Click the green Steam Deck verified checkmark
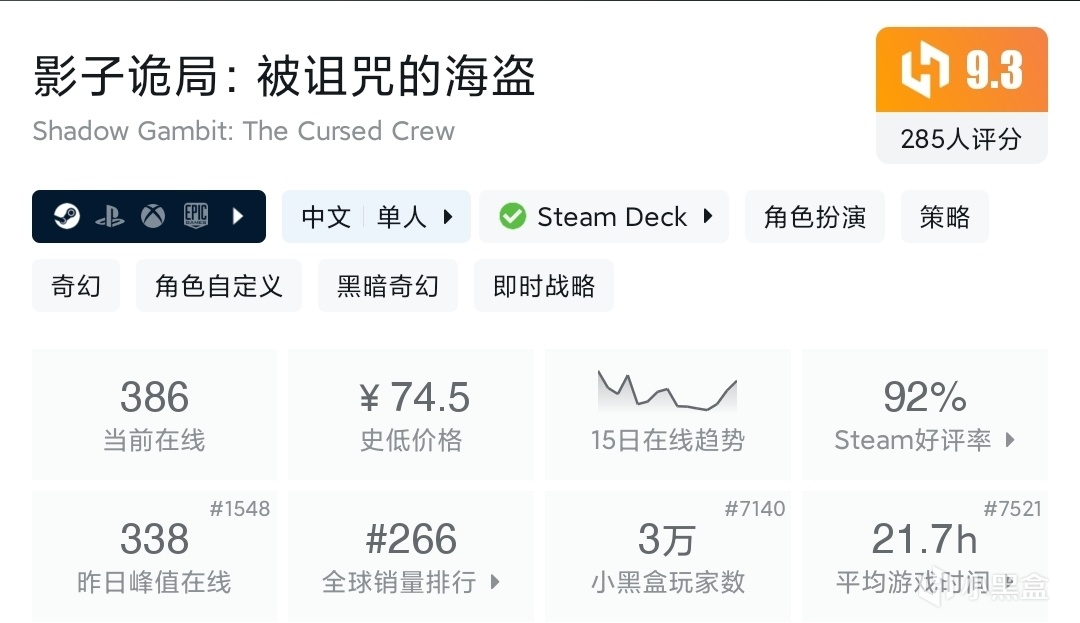 coord(513,217)
